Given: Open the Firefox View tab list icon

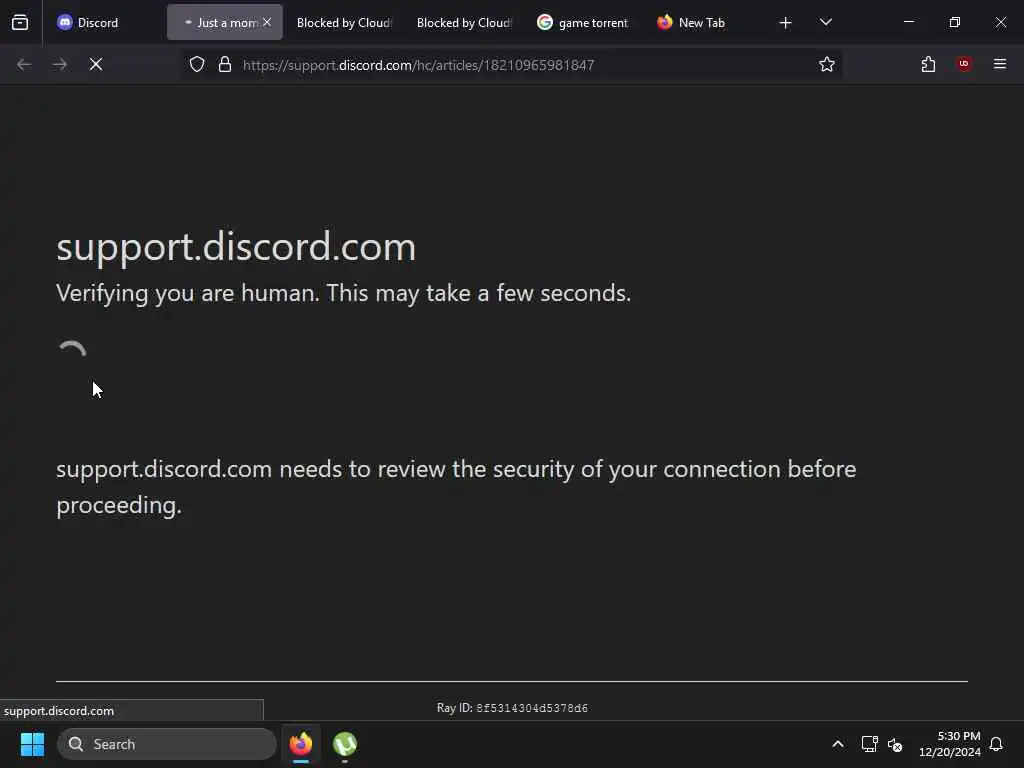Looking at the screenshot, I should coord(20,23).
